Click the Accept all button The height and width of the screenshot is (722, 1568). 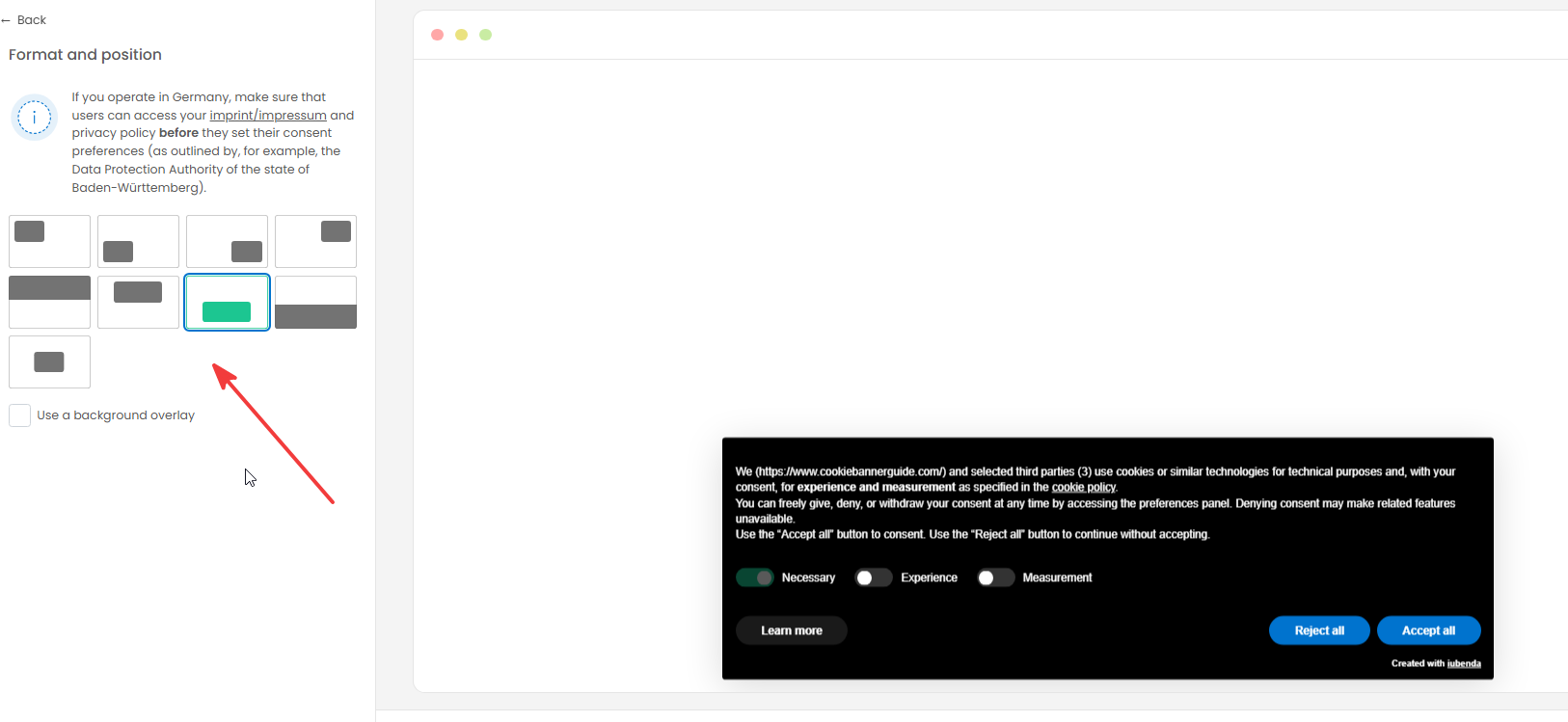pos(1429,630)
